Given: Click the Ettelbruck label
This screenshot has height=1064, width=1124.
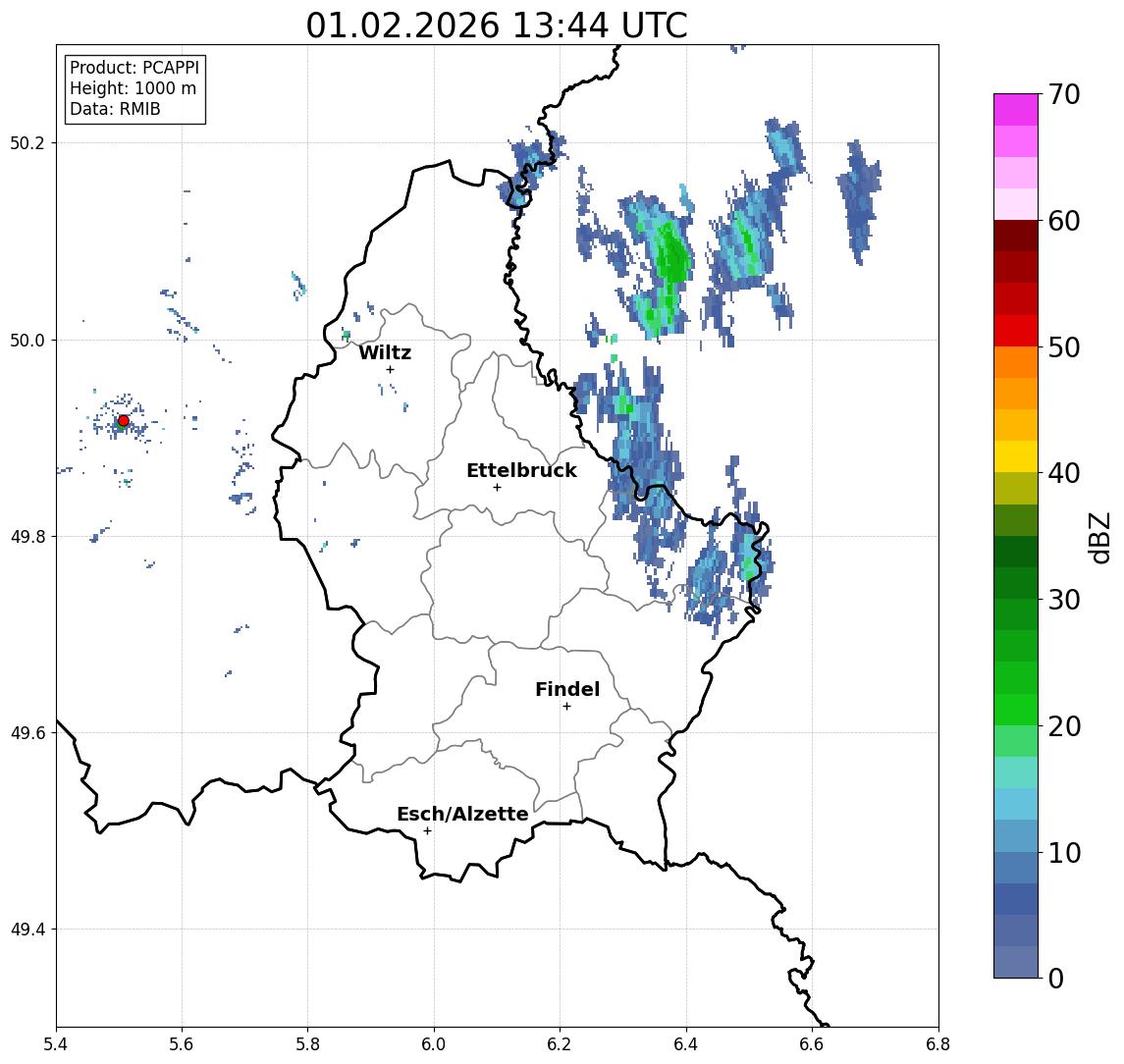Looking at the screenshot, I should pos(521,470).
